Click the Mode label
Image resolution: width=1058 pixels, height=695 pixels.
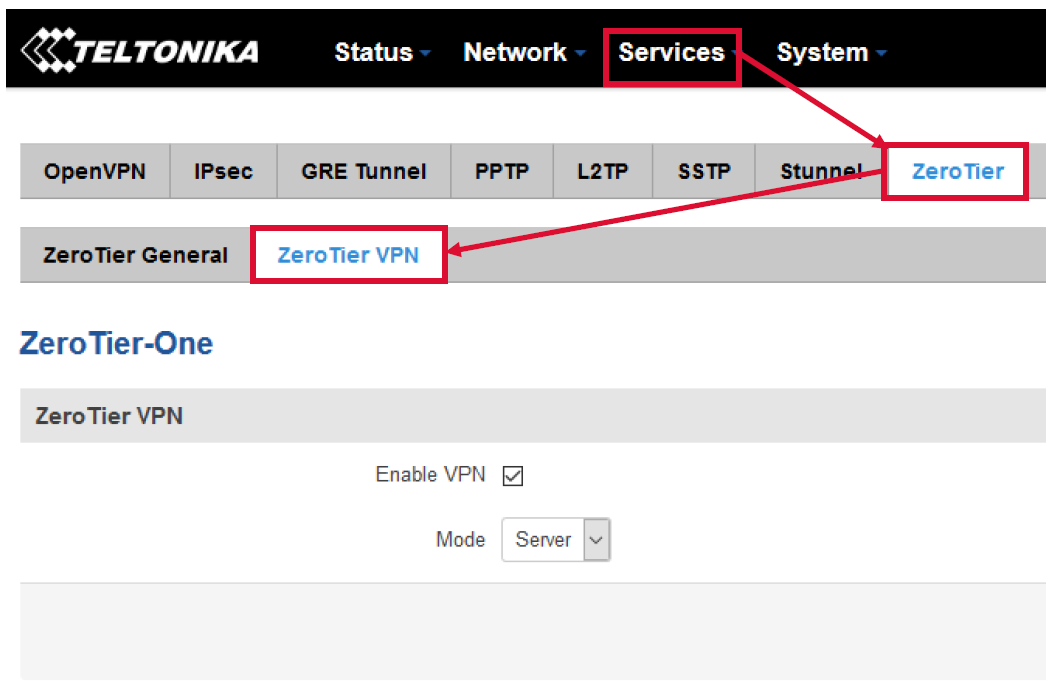pos(460,539)
